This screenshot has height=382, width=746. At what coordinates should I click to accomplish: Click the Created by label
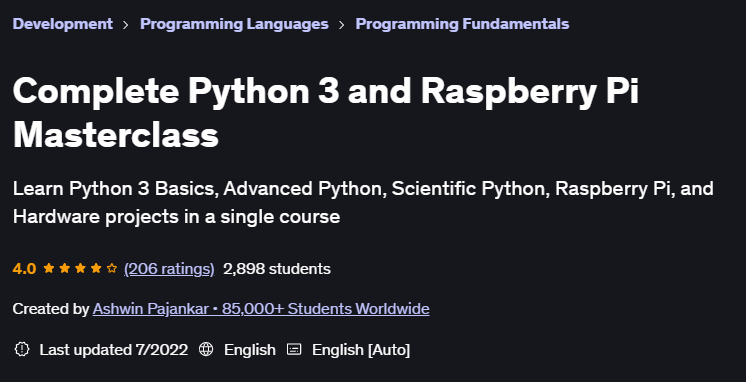pyautogui.click(x=51, y=309)
